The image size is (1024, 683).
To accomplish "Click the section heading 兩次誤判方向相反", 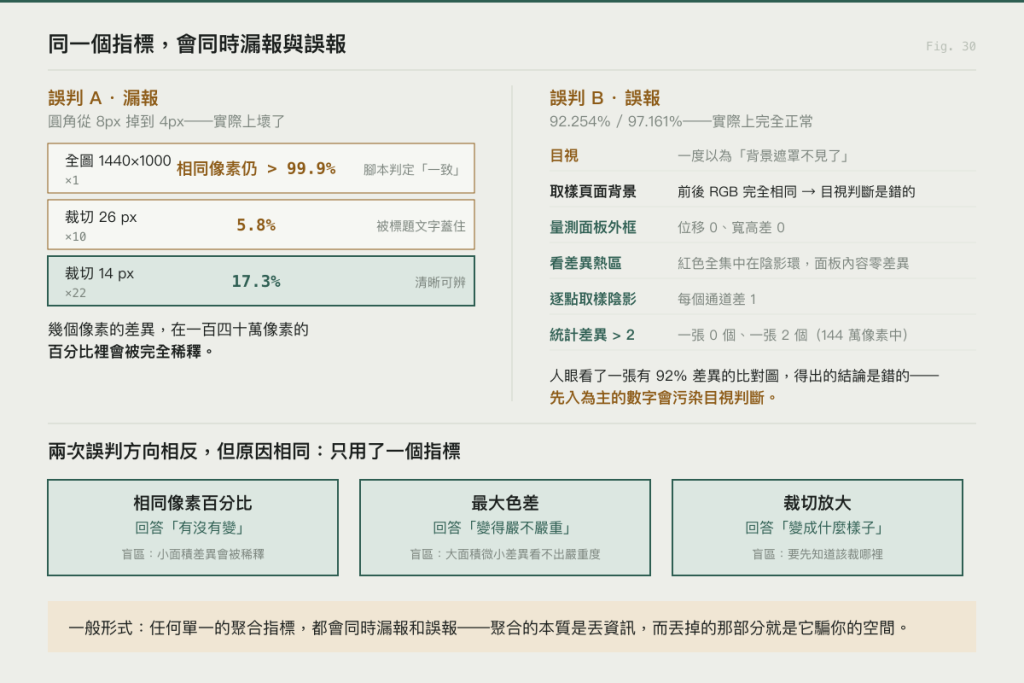I will 123,451.
